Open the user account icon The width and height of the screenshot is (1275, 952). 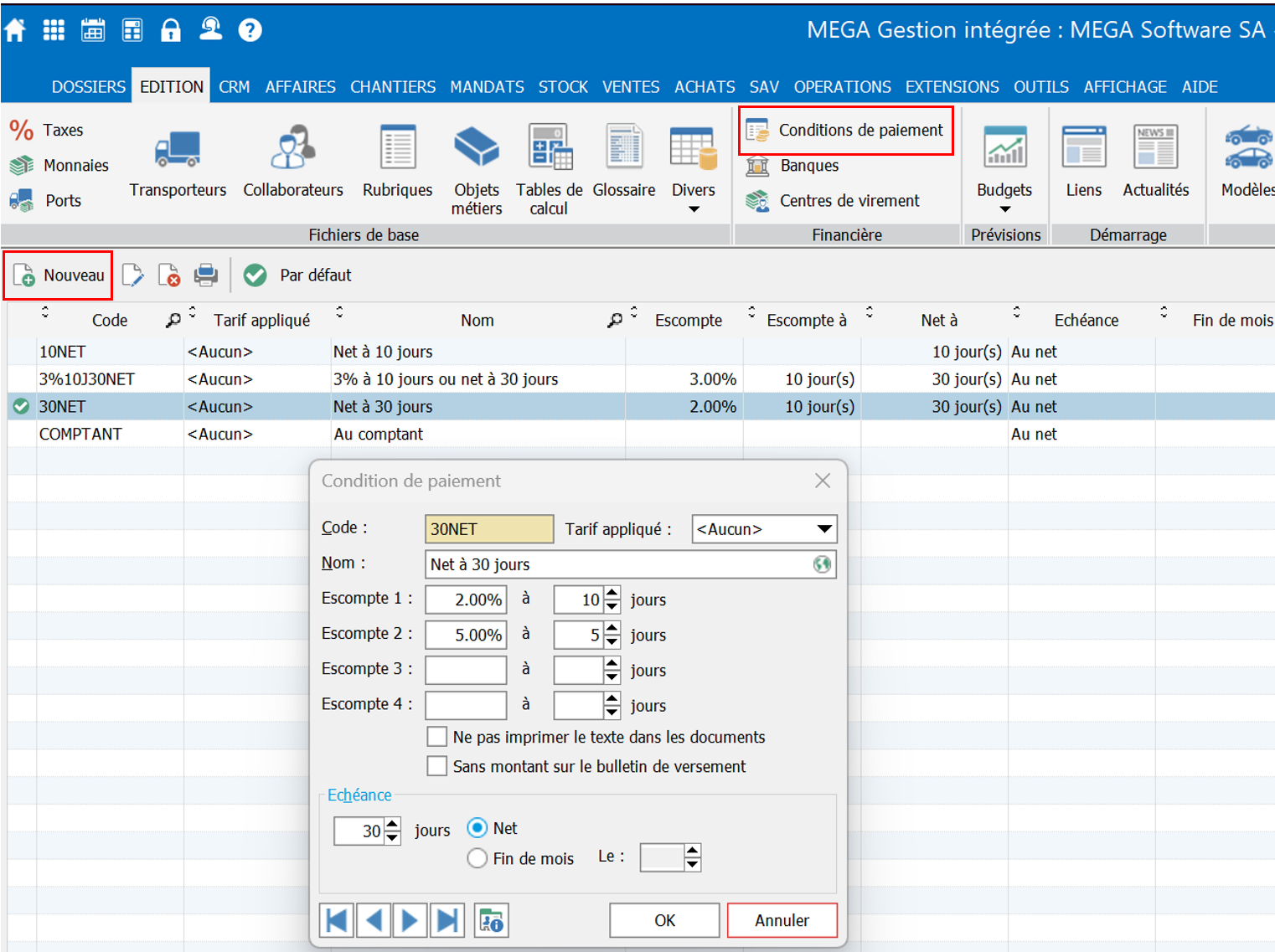click(x=210, y=30)
